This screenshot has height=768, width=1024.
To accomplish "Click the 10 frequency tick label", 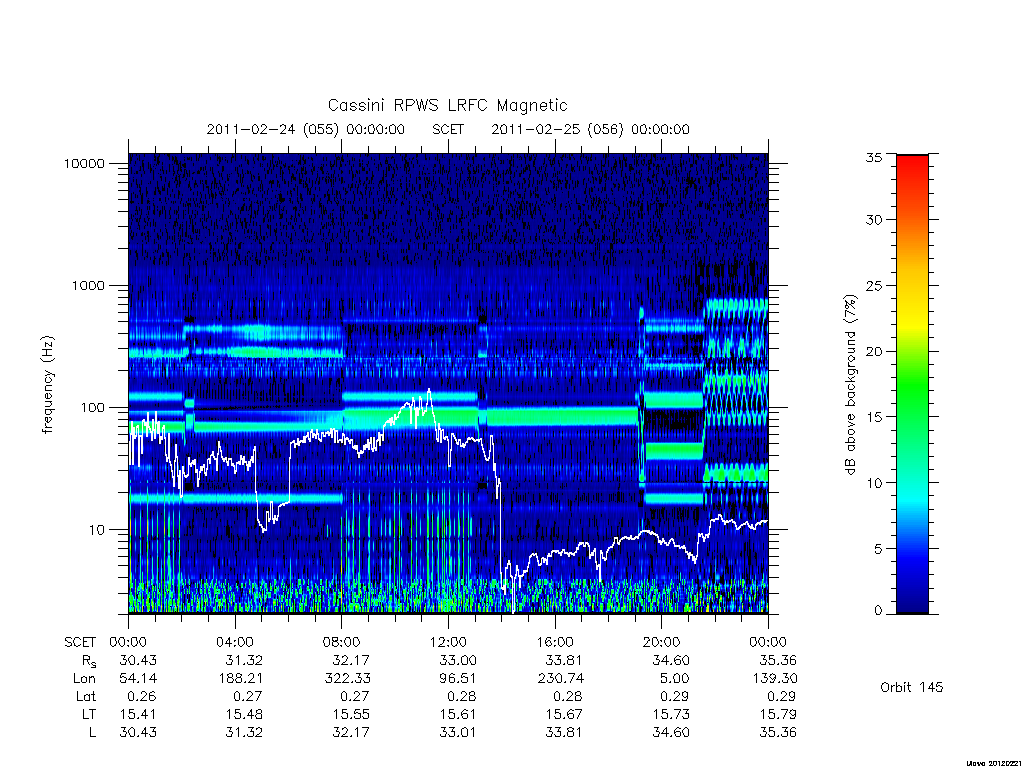I will pos(96,530).
